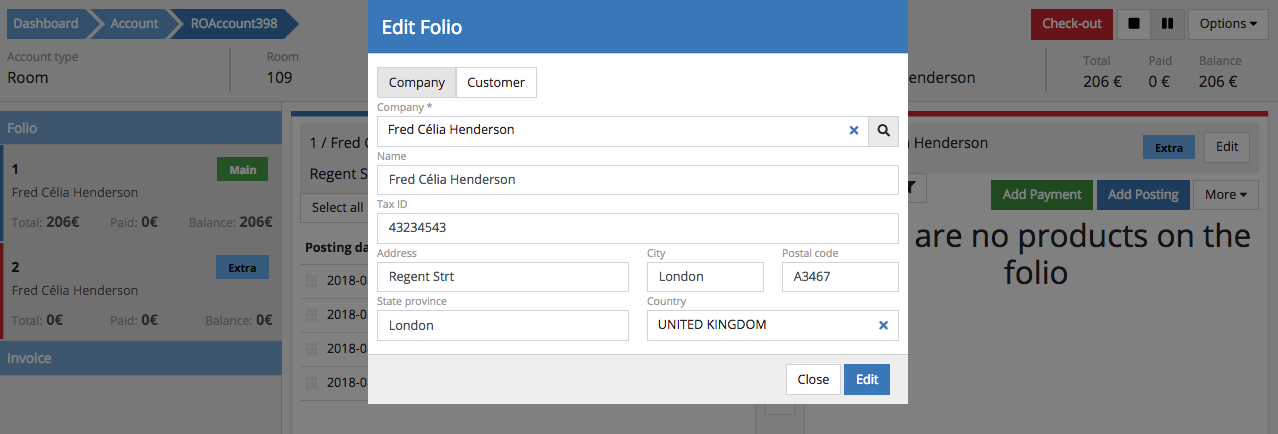Click the green Add Payment button

coord(1042,195)
